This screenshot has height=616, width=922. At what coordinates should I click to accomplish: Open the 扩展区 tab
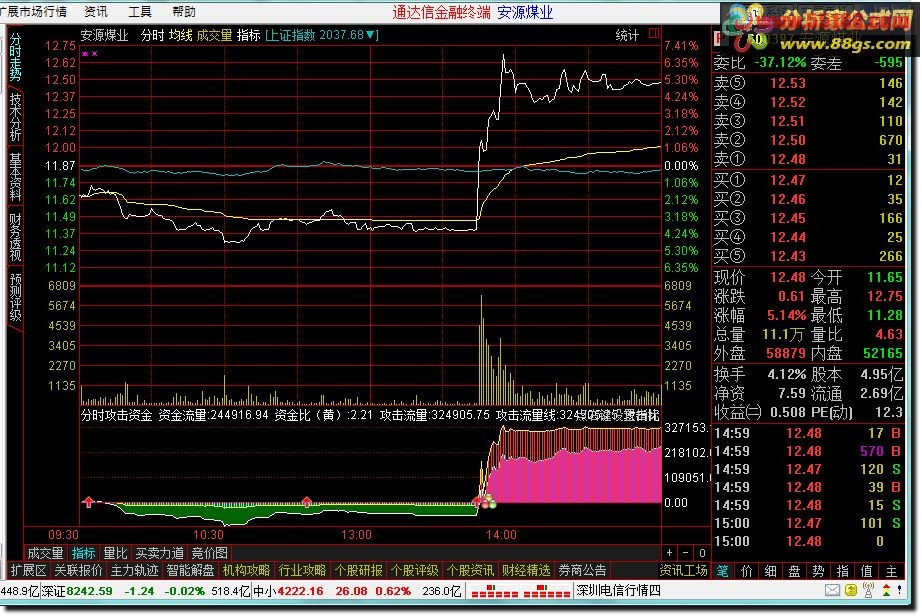point(28,570)
